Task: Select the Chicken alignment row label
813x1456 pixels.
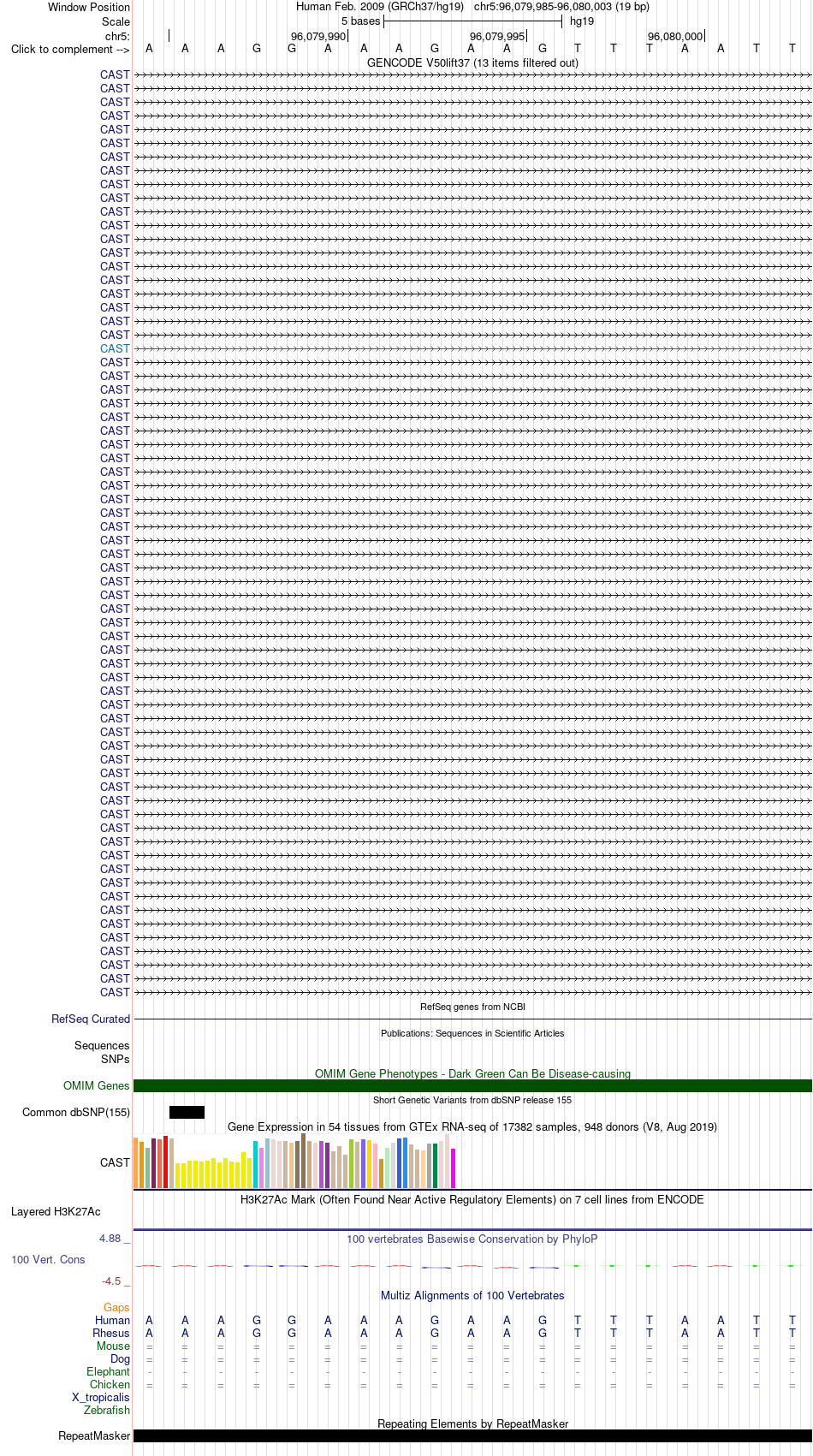Action: [x=110, y=1385]
